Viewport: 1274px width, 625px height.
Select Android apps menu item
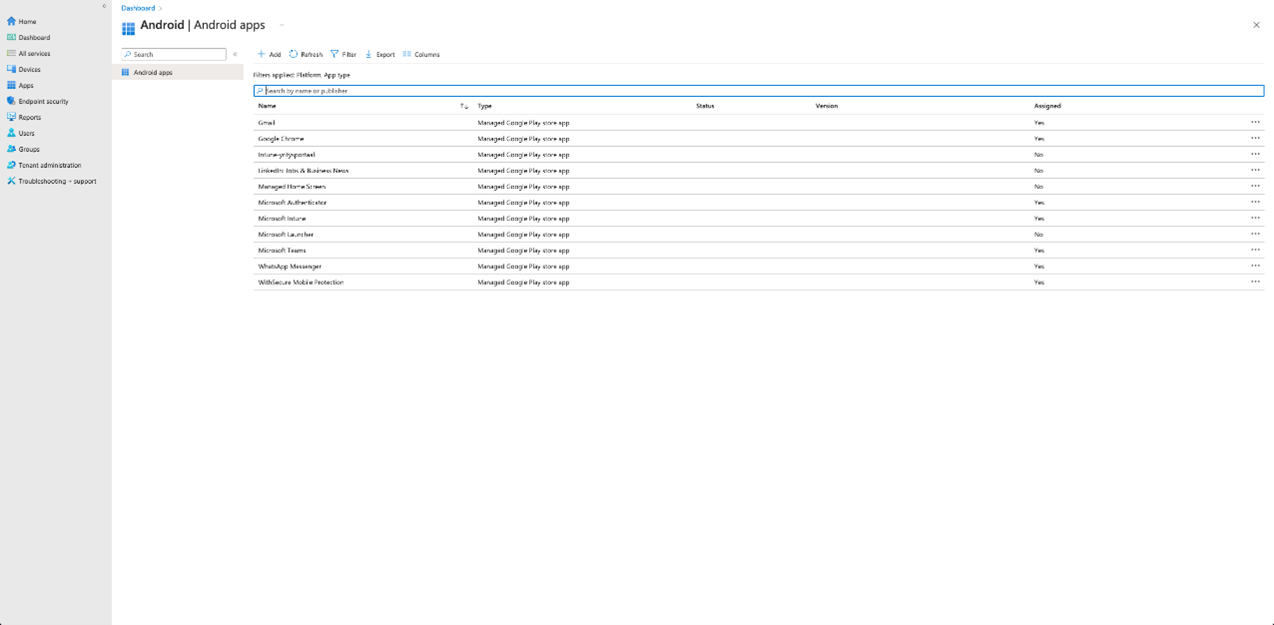tap(153, 72)
